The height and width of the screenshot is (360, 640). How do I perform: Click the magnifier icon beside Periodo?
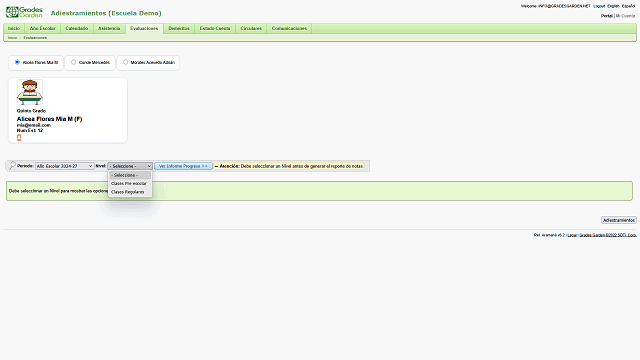coord(12,166)
